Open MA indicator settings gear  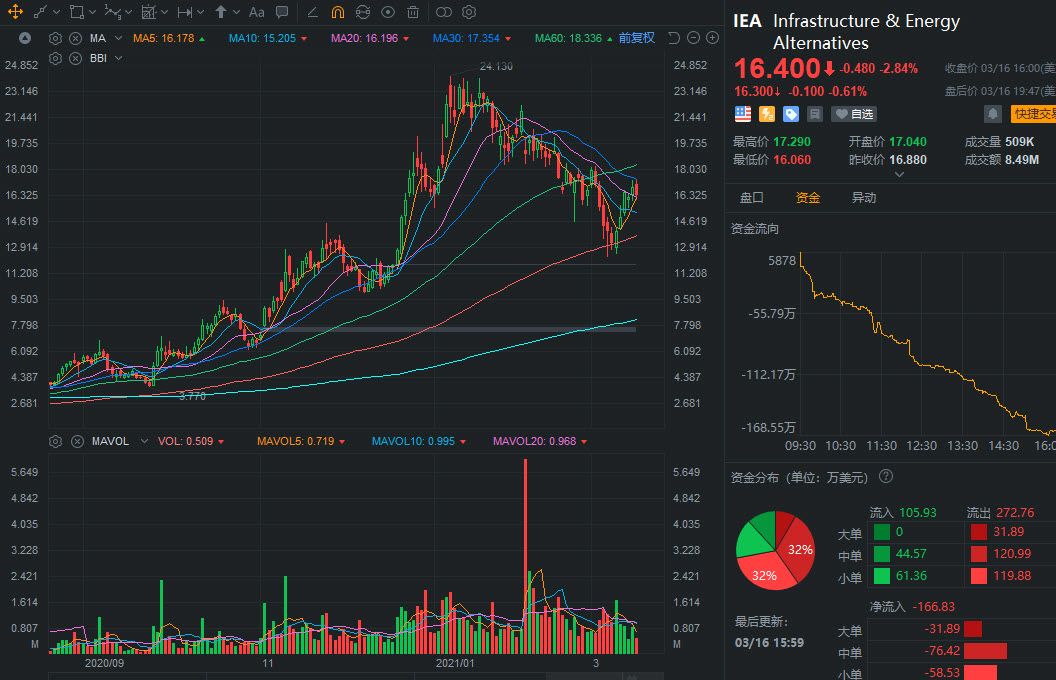(x=56, y=38)
